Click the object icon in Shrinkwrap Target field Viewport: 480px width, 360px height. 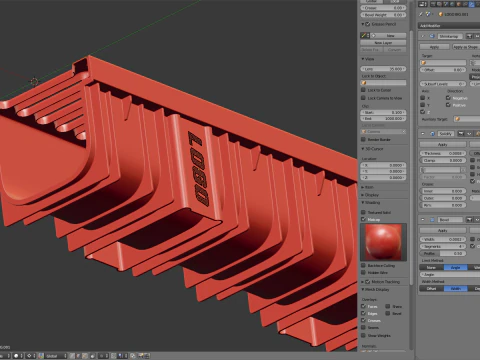point(424,63)
